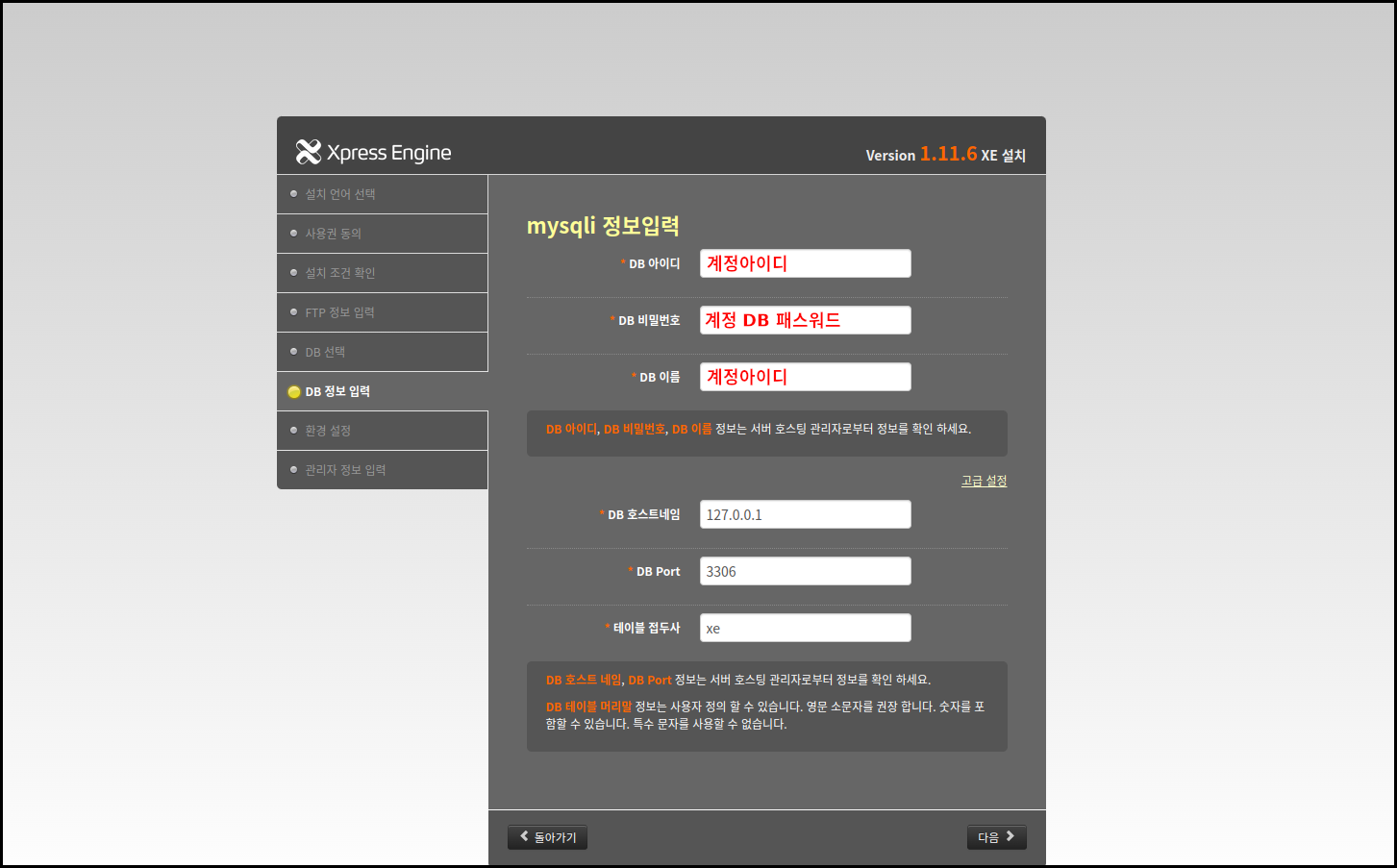This screenshot has height=868, width=1397.
Task: Select the 설치 조건 확인 step
Action: point(383,273)
